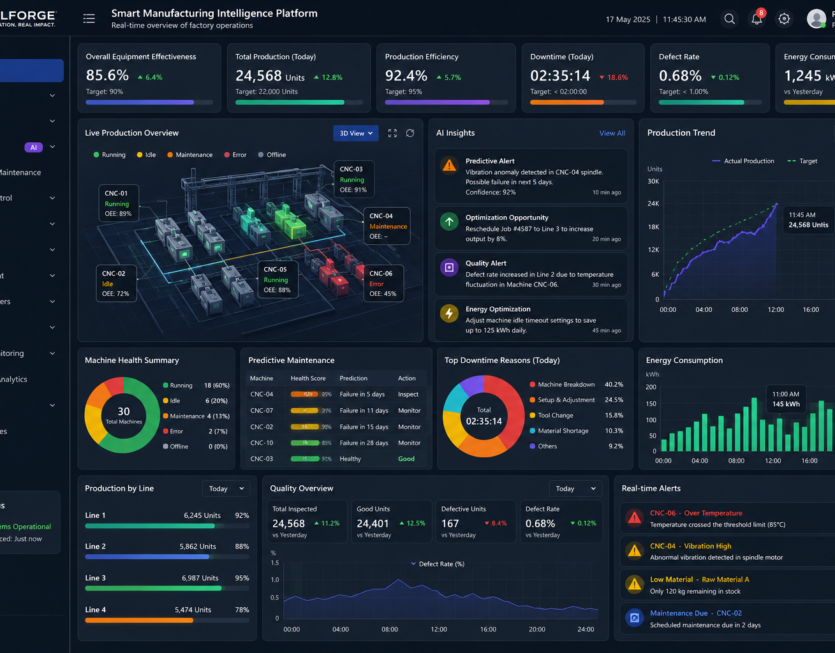Click the Optimization Opportunity arrow icon
The height and width of the screenshot is (653, 835).
coord(449,222)
